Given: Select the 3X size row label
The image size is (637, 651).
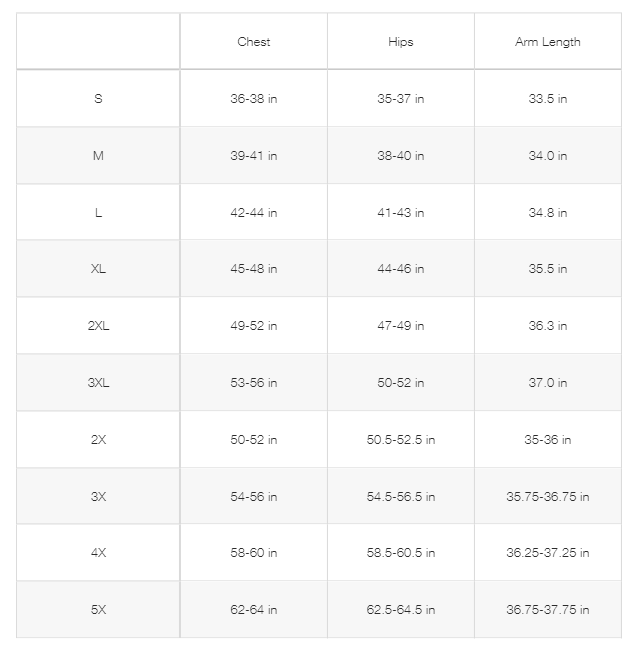Looking at the screenshot, I should coord(98,497).
